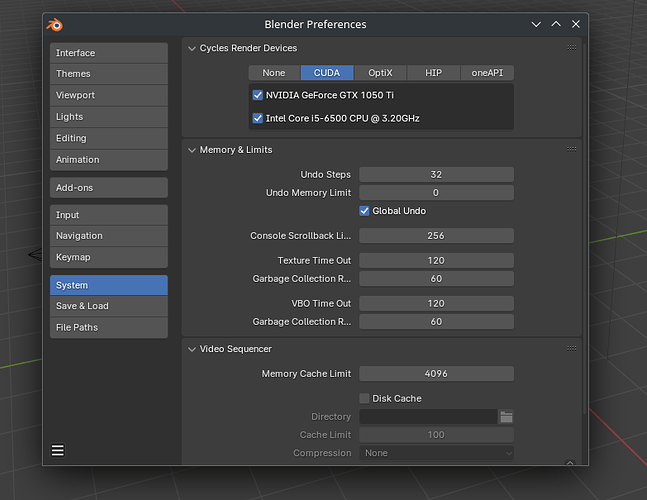Viewport: 647px width, 500px height.
Task: Click the Blender logo icon in title bar
Action: [x=54, y=25]
